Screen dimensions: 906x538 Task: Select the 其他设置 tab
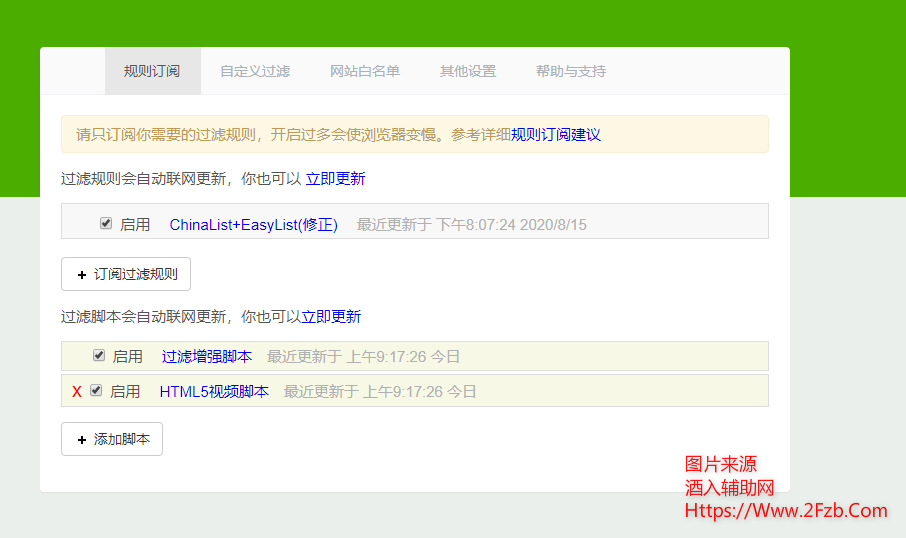pos(468,71)
